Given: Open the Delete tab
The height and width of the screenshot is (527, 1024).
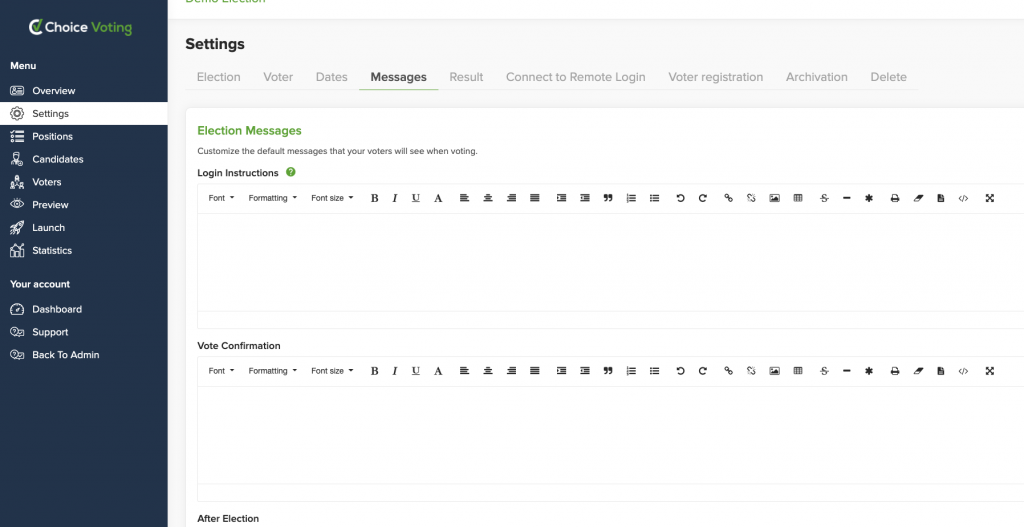Looking at the screenshot, I should (x=888, y=77).
